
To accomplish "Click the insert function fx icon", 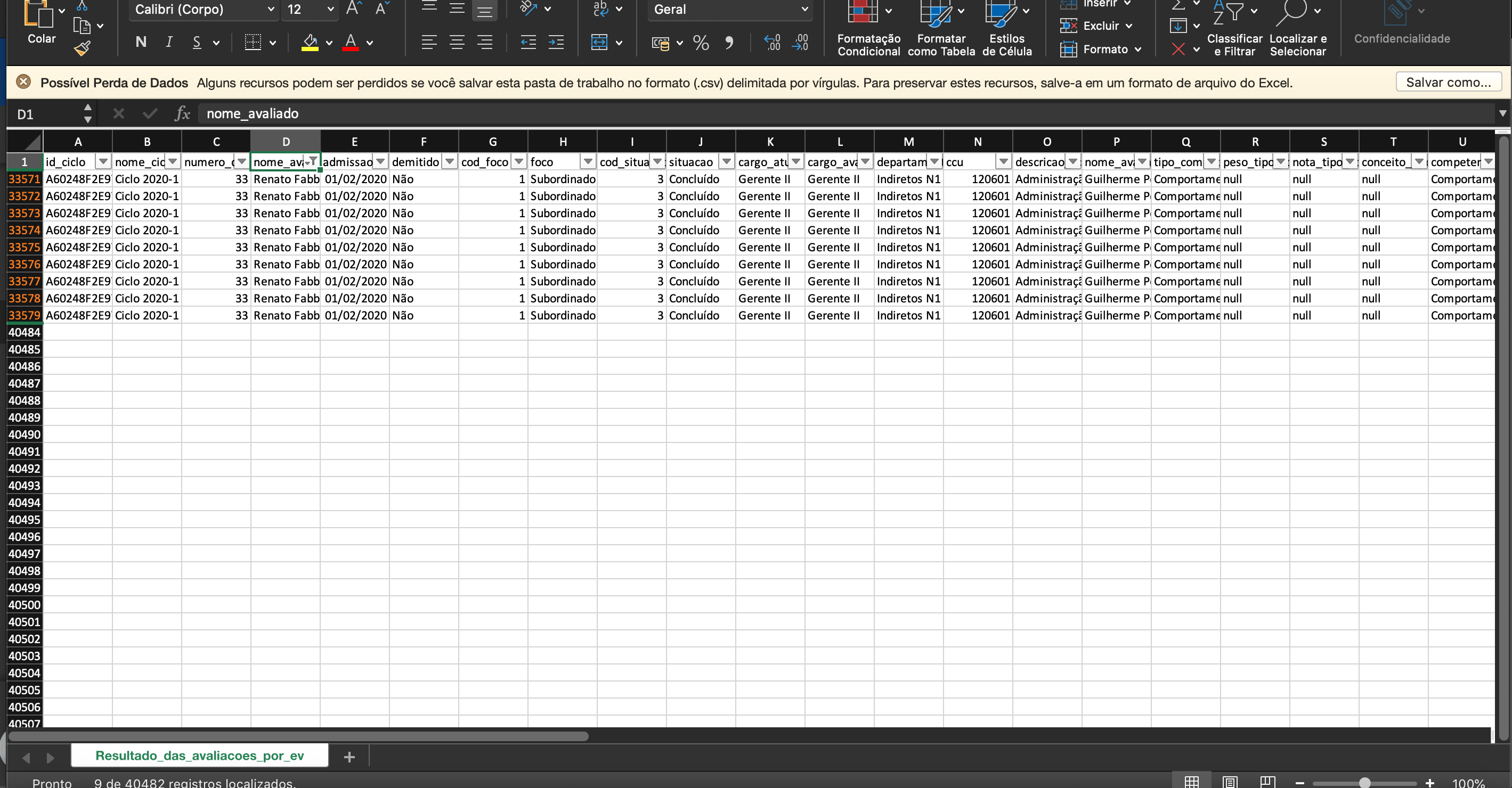I will (x=183, y=114).
